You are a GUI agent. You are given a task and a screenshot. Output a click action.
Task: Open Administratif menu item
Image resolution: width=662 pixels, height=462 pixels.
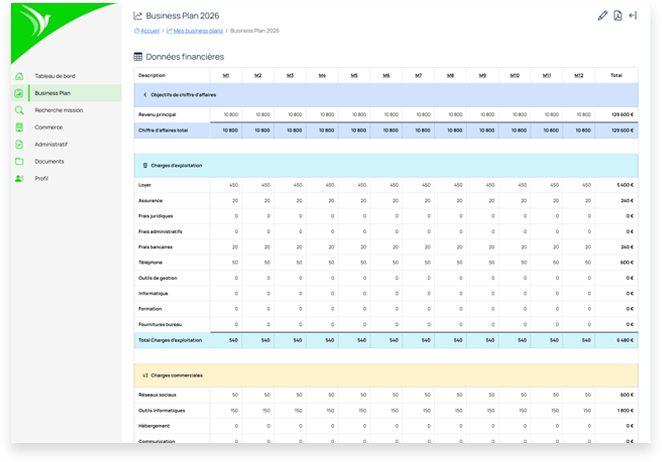51,144
